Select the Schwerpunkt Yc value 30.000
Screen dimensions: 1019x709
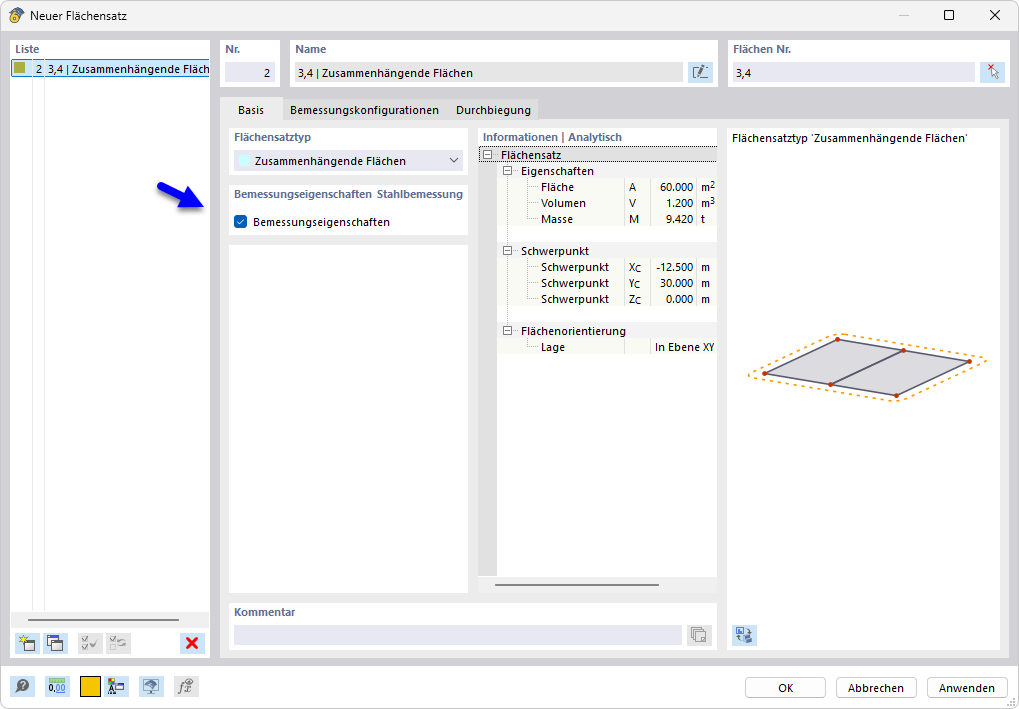[x=672, y=283]
